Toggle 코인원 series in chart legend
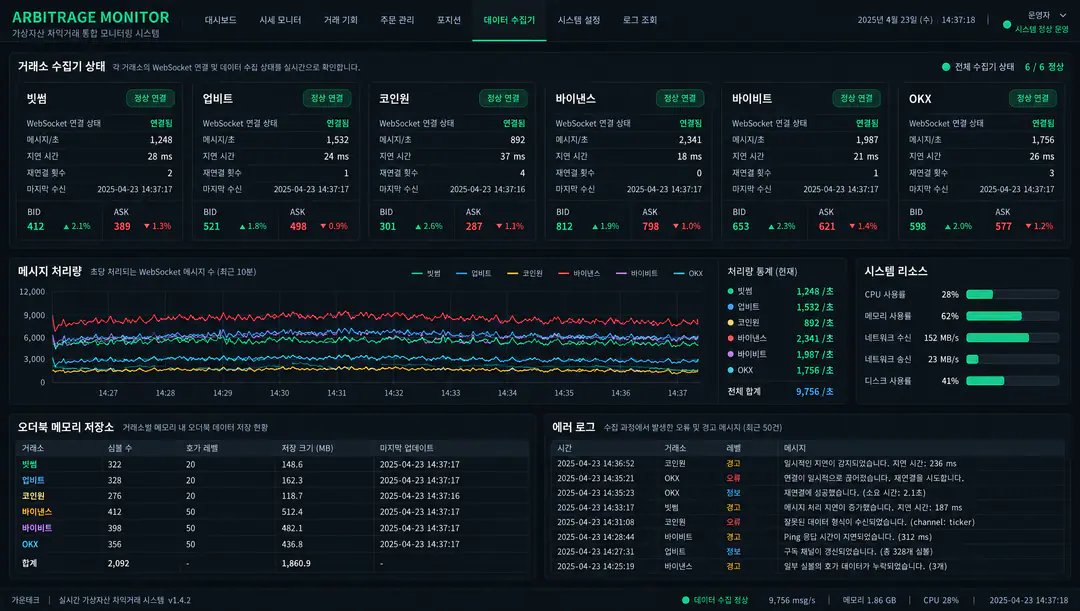Viewport: 1080px width, 611px height. [525, 273]
